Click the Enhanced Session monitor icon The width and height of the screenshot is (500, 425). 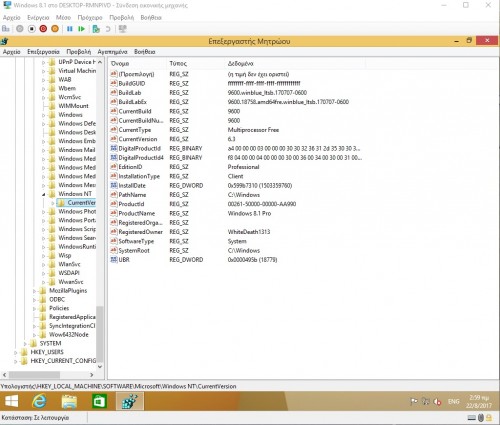pos(123,29)
